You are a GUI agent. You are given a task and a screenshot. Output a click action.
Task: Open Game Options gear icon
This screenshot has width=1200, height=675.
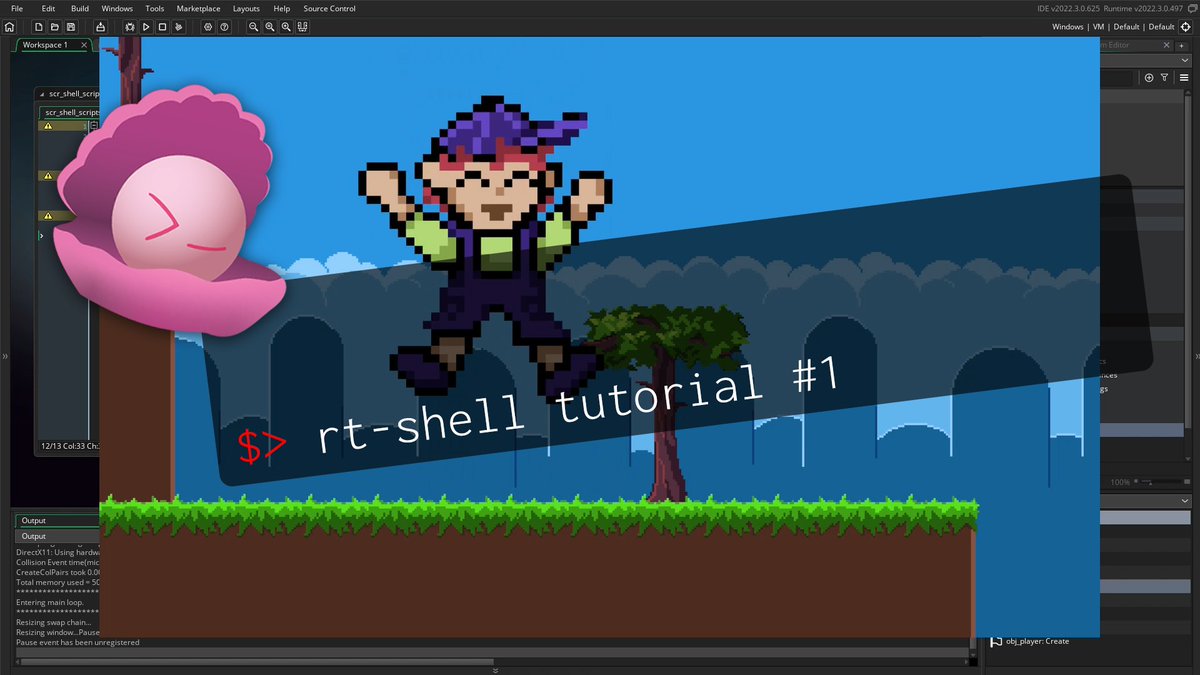coord(208,27)
